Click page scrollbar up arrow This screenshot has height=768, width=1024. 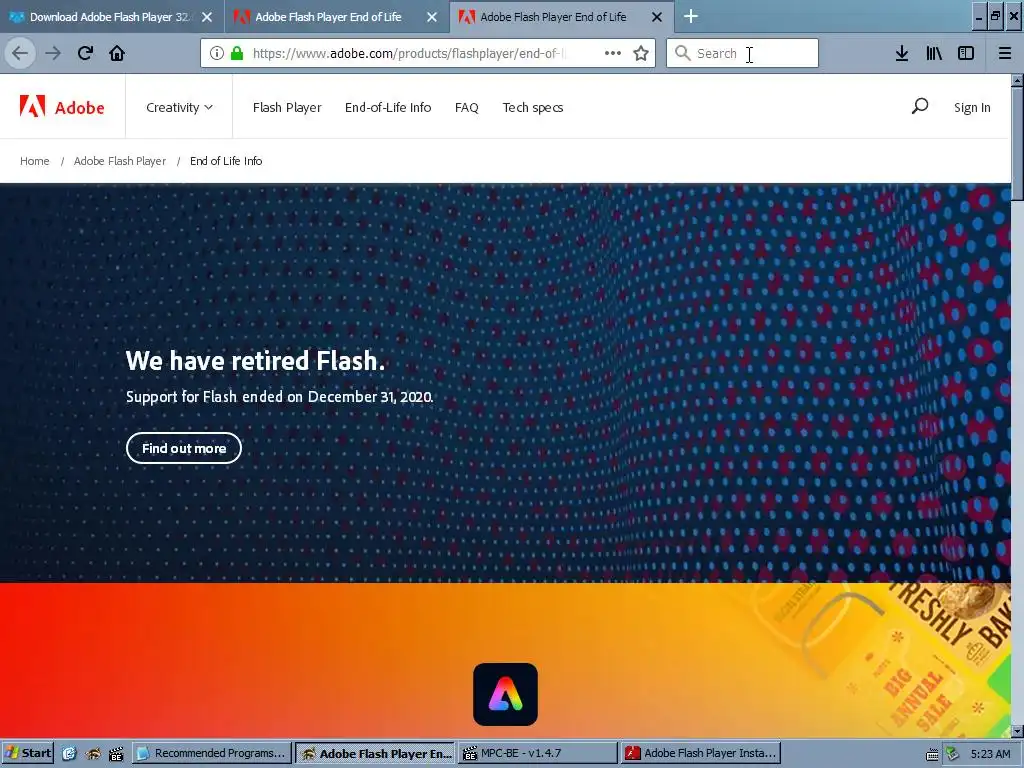point(1017,80)
